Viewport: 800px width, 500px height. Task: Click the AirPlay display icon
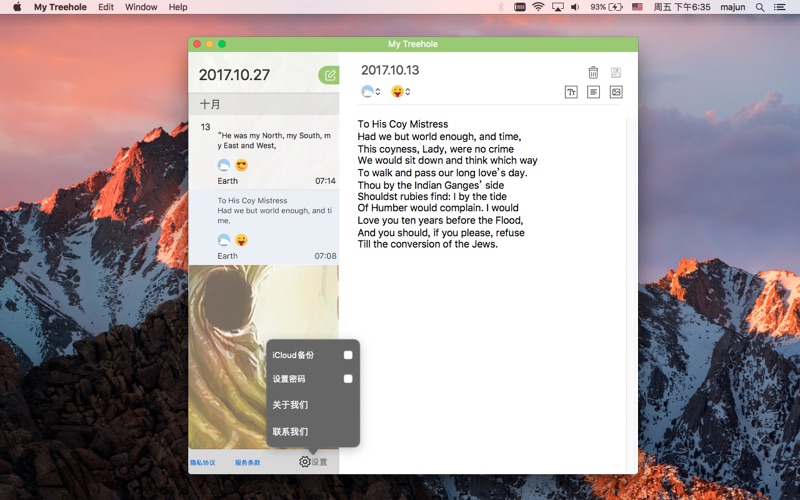(558, 7)
